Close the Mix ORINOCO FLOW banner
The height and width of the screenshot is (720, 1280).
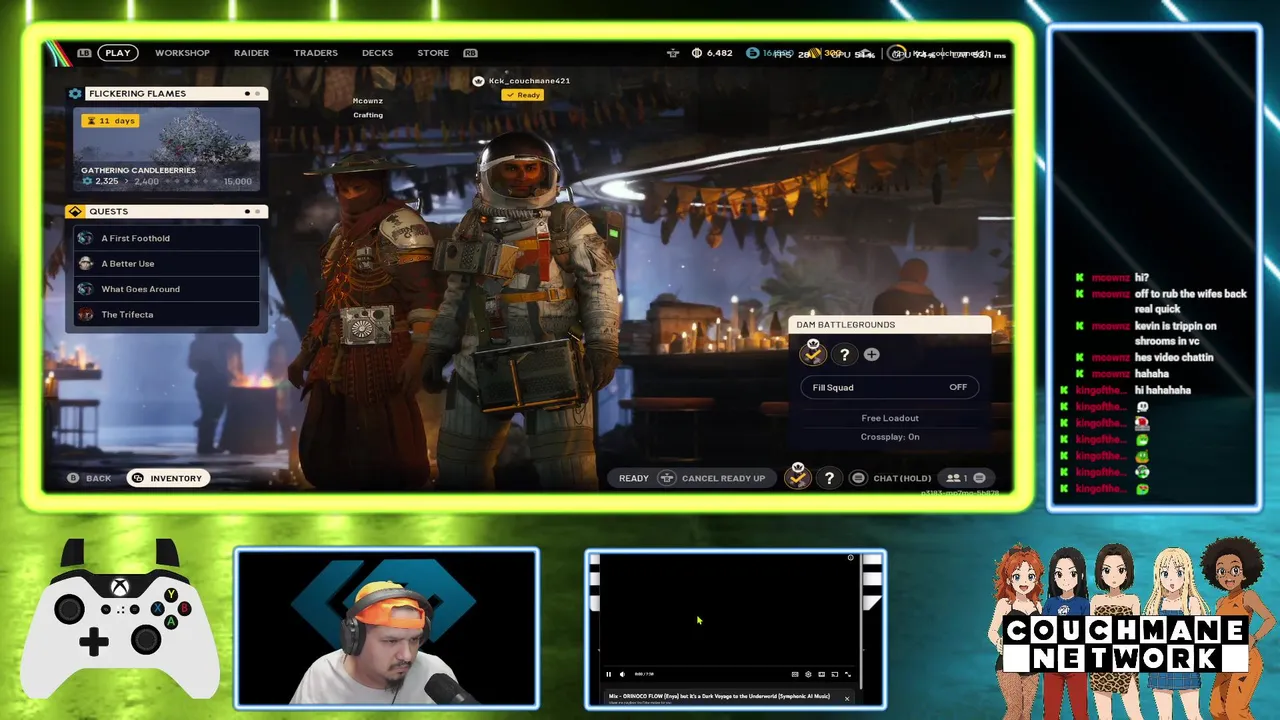pyautogui.click(x=847, y=698)
